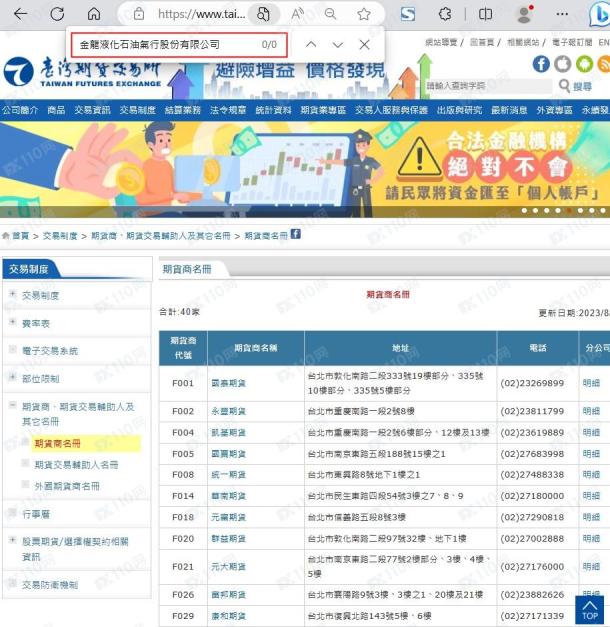The height and width of the screenshot is (627, 610).
Task: Click the anti-fraud banner image
Action: click(x=305, y=170)
